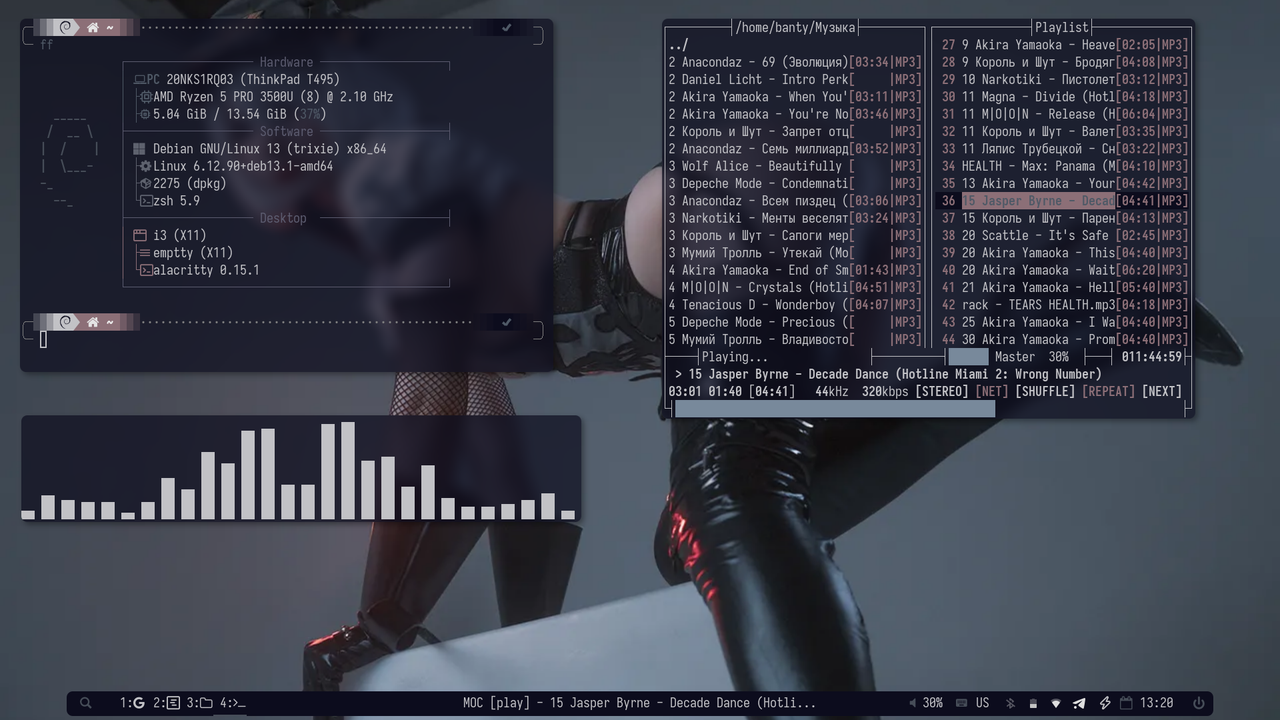
Task: Open the Wi-Fi network icon in the bar
Action: (x=1056, y=703)
